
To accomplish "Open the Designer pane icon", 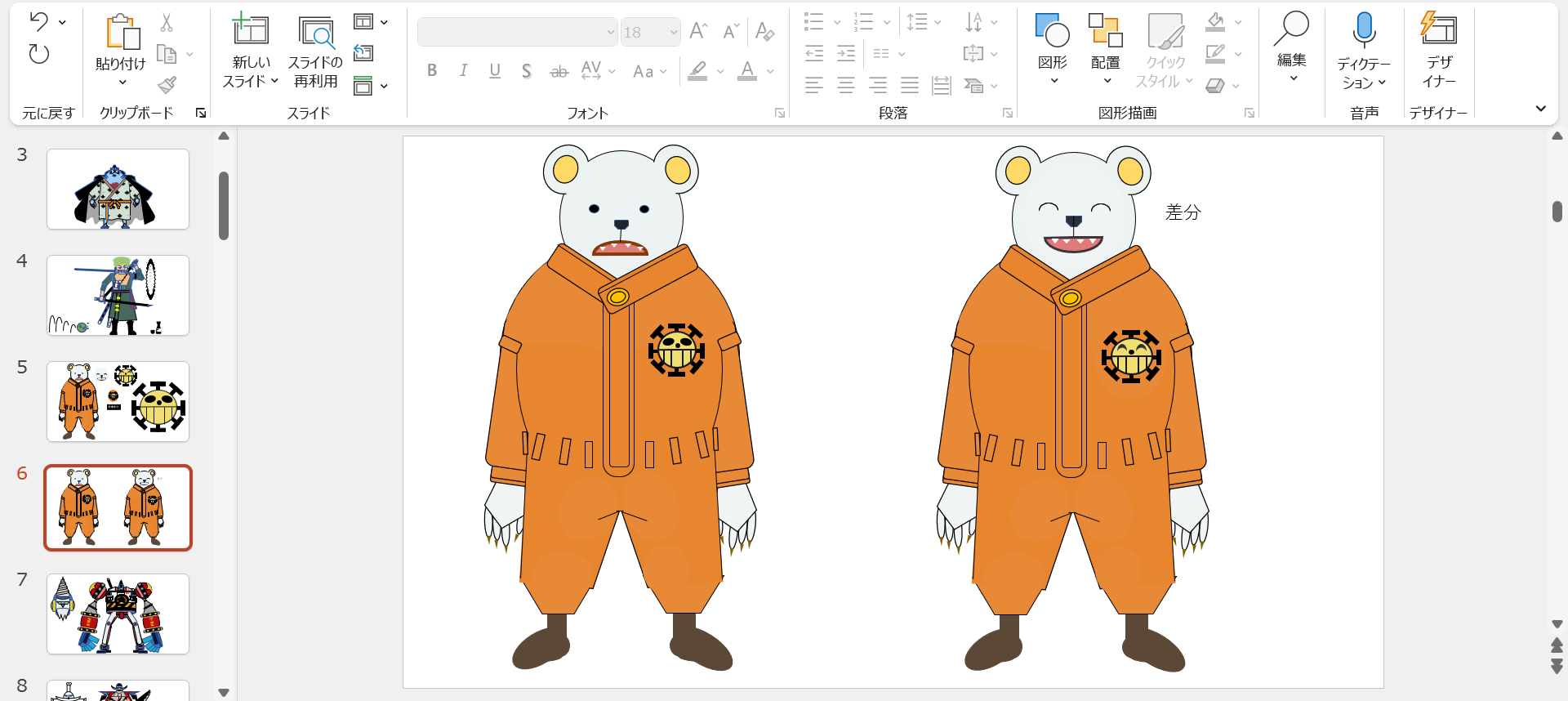I will (1438, 29).
